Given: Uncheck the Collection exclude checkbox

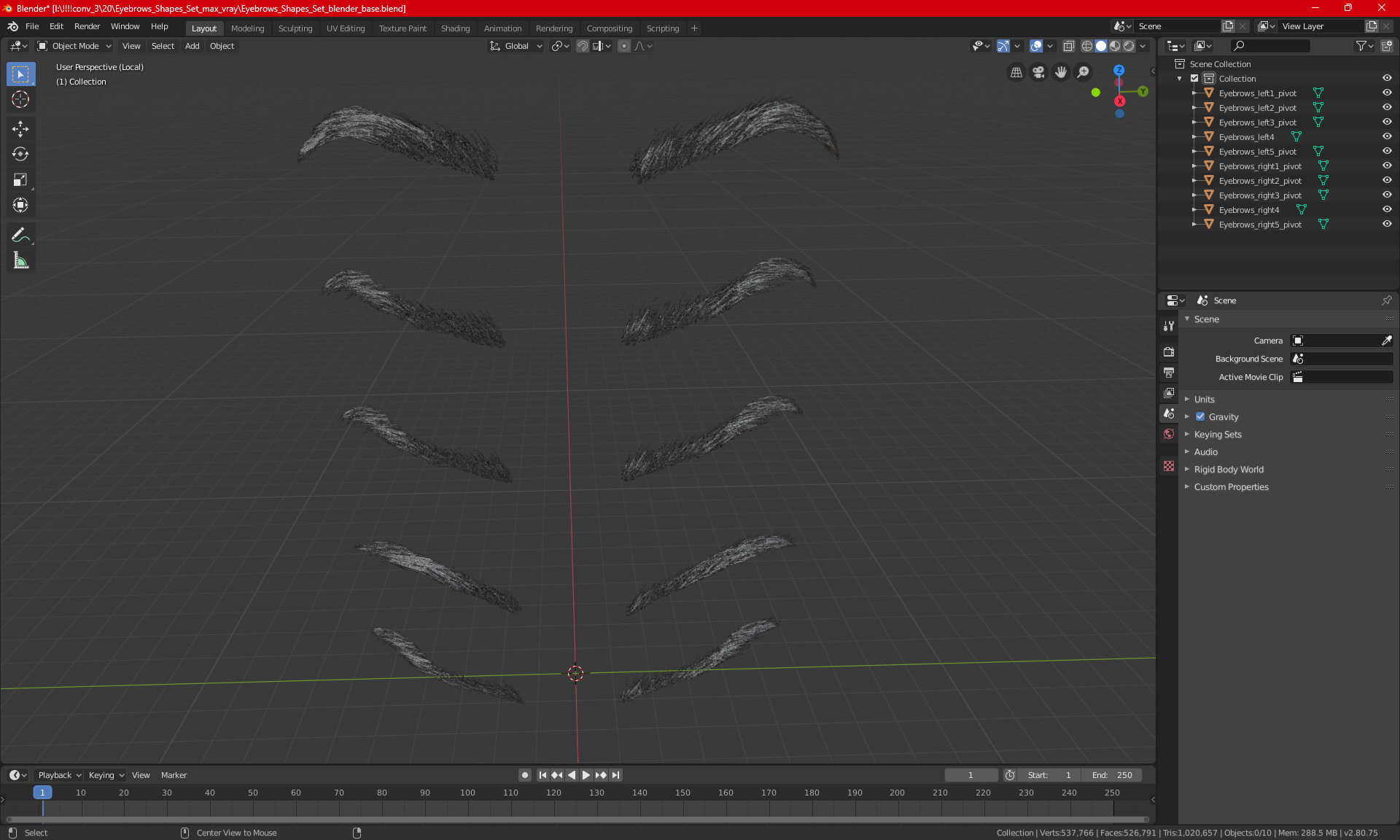Looking at the screenshot, I should [x=1194, y=79].
